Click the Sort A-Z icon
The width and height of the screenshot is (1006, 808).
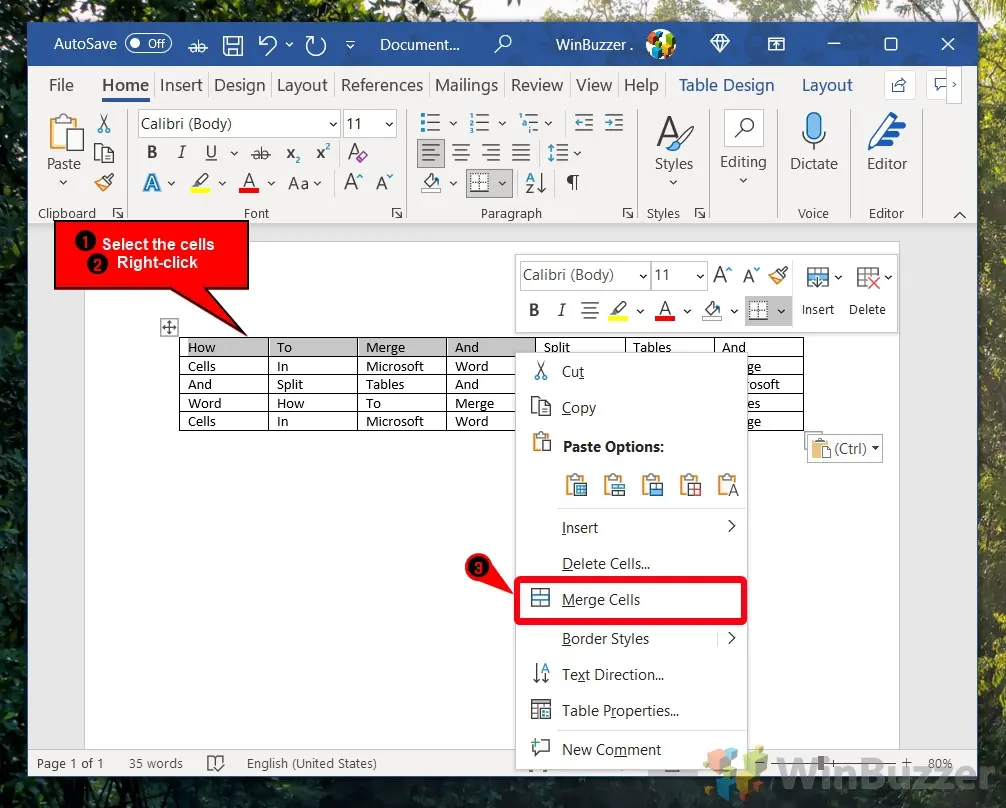(536, 182)
